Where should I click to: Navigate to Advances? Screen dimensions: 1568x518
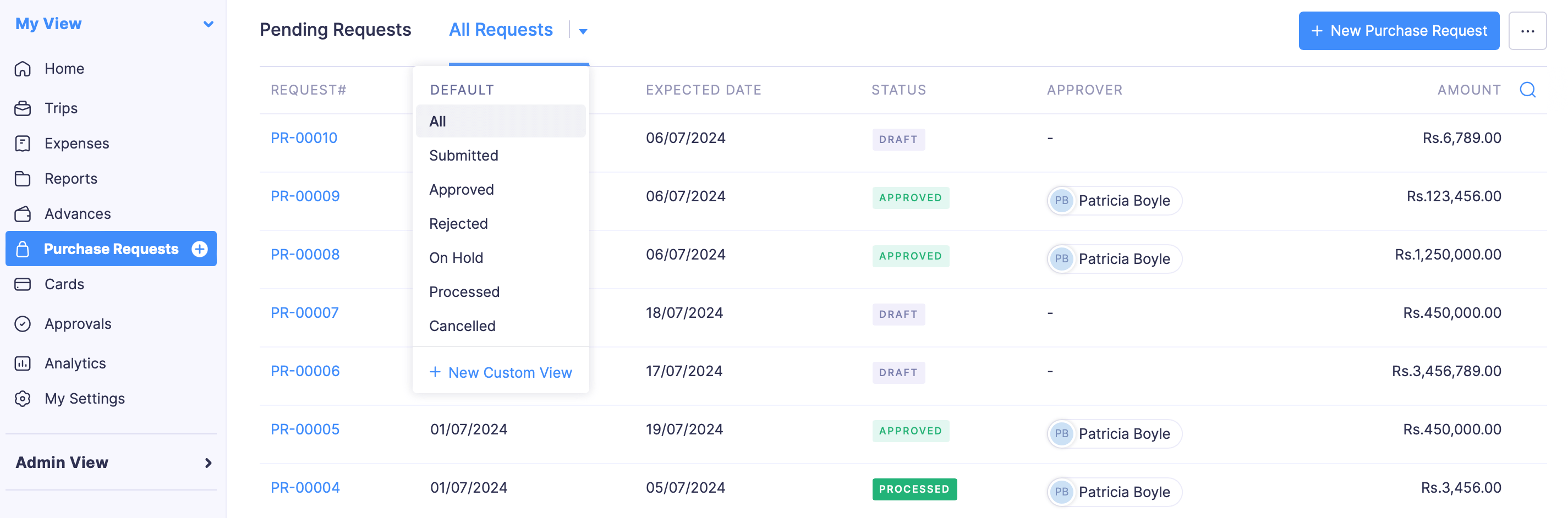click(x=76, y=214)
